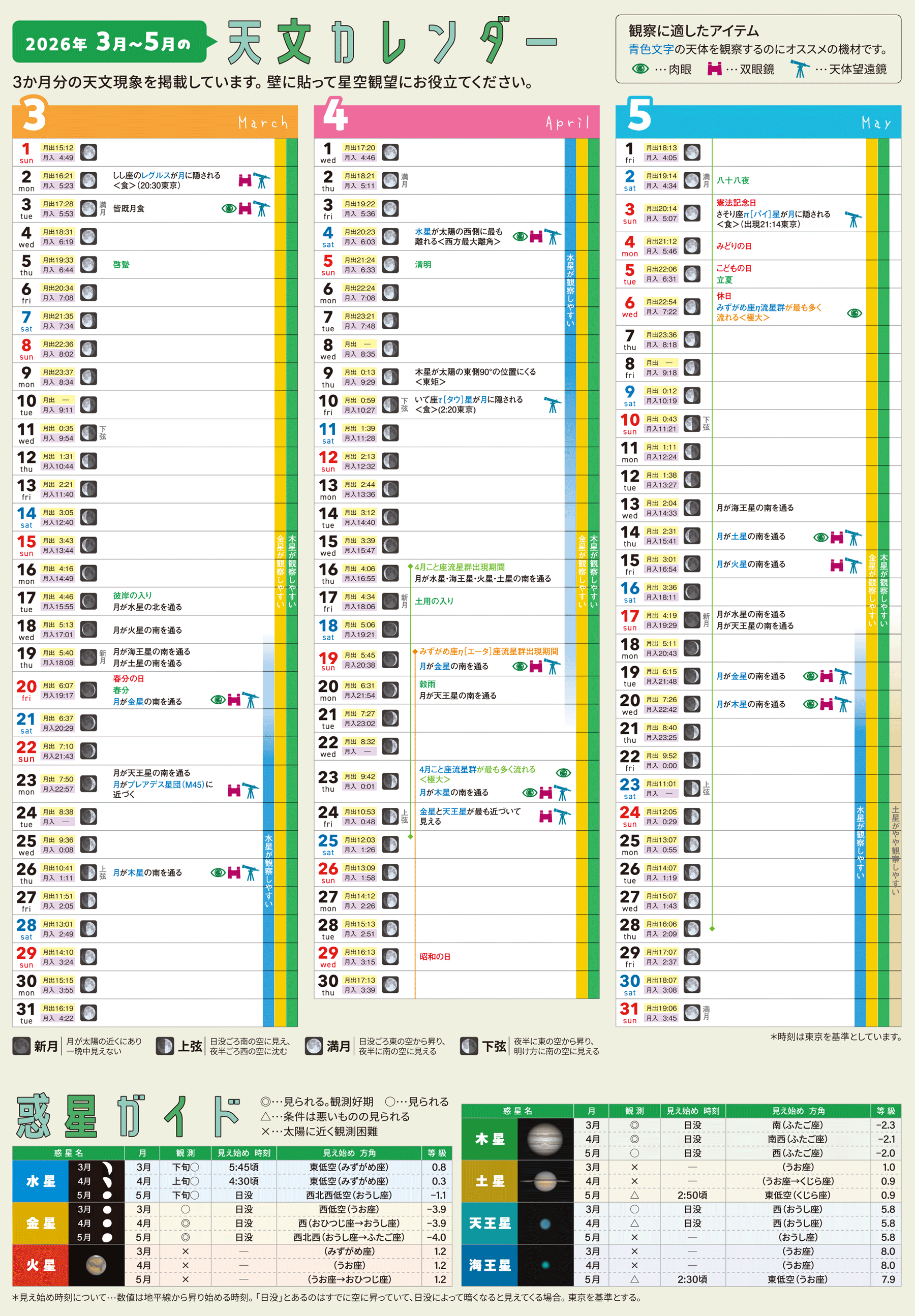
Task: Select the pink April month header
Action: 456,121
